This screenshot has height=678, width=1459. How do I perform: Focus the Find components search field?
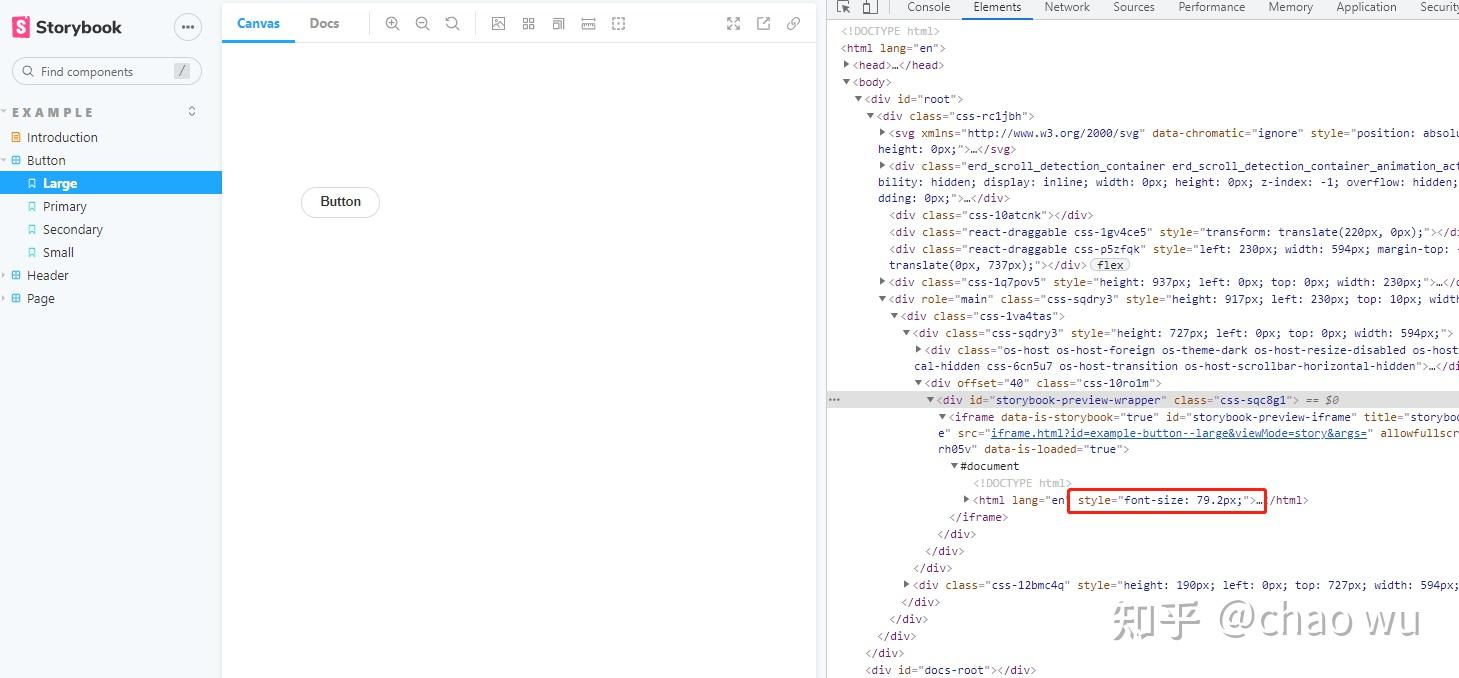(x=107, y=71)
